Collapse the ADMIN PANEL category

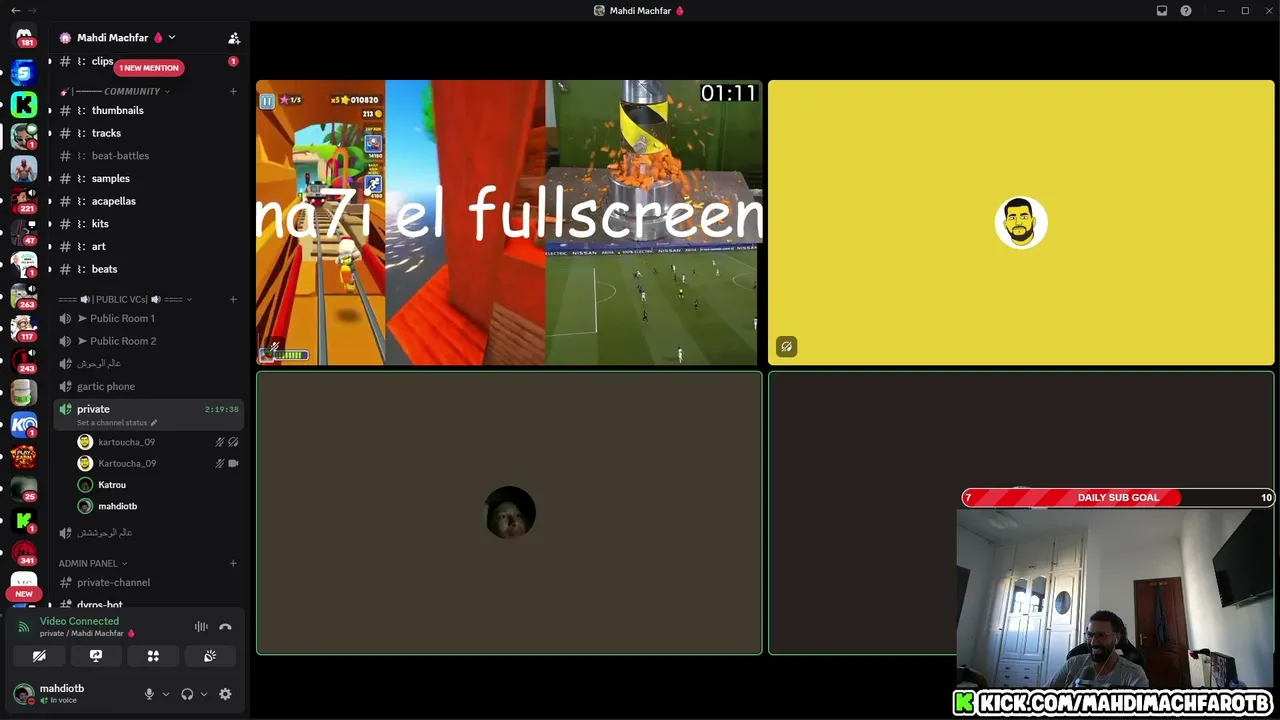coord(93,563)
